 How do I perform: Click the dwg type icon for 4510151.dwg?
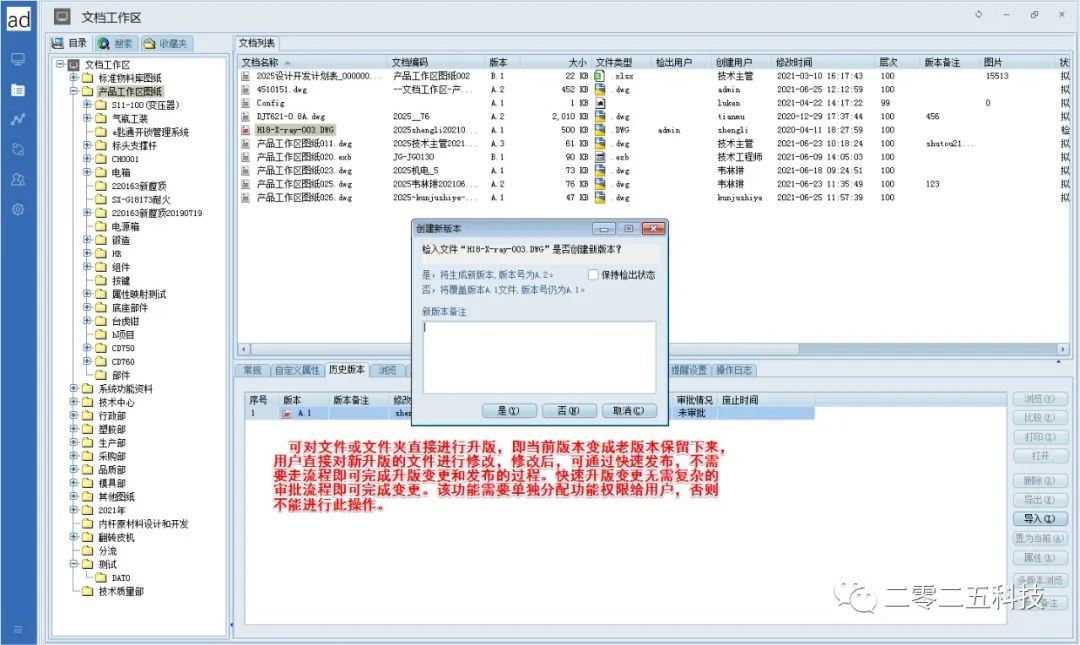point(600,90)
